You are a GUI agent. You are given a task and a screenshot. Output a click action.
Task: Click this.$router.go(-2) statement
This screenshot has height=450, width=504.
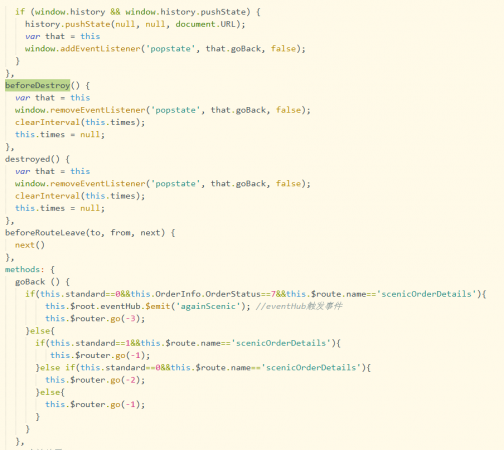click(95, 380)
